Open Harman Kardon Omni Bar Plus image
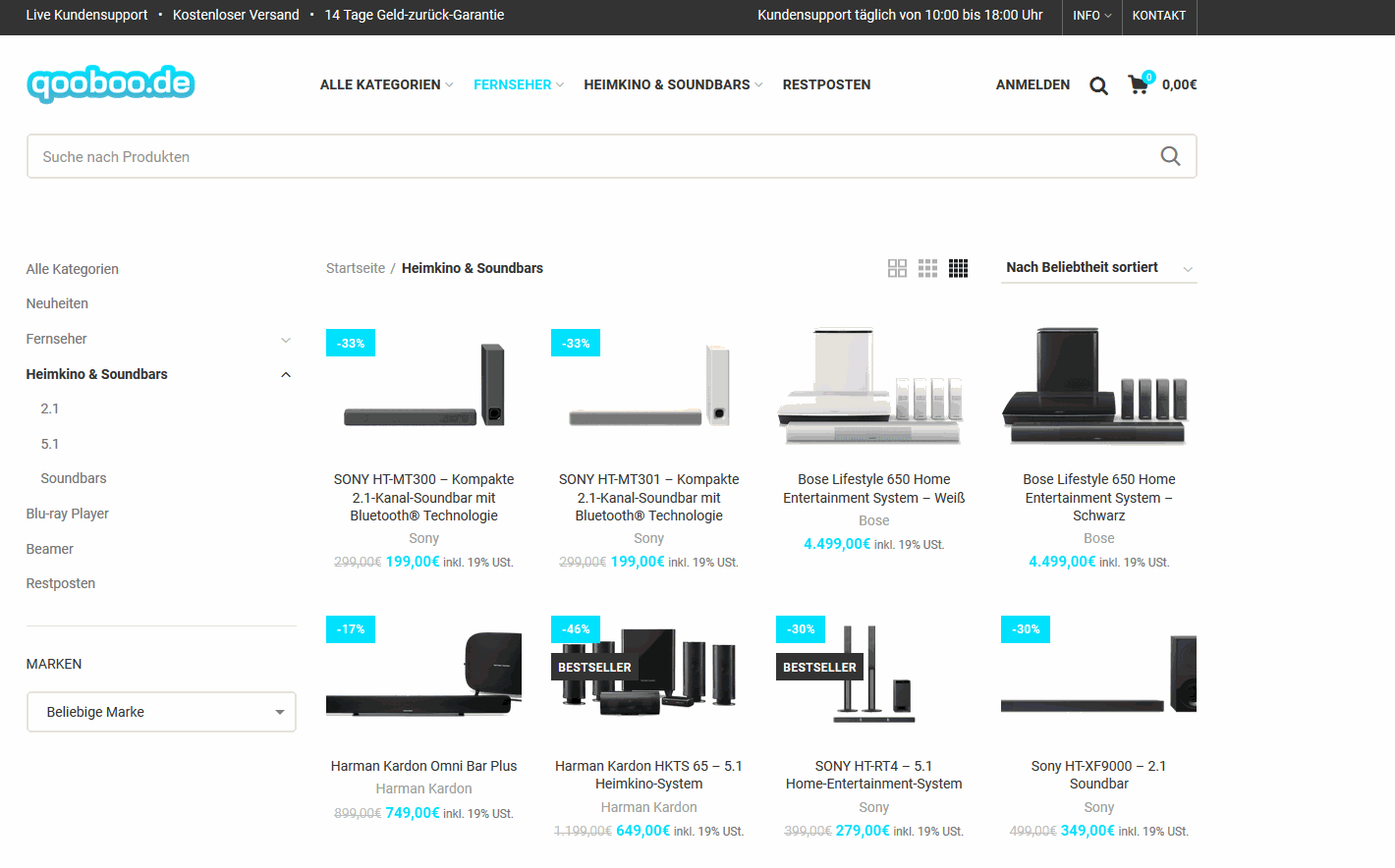1395x868 pixels. tap(423, 674)
